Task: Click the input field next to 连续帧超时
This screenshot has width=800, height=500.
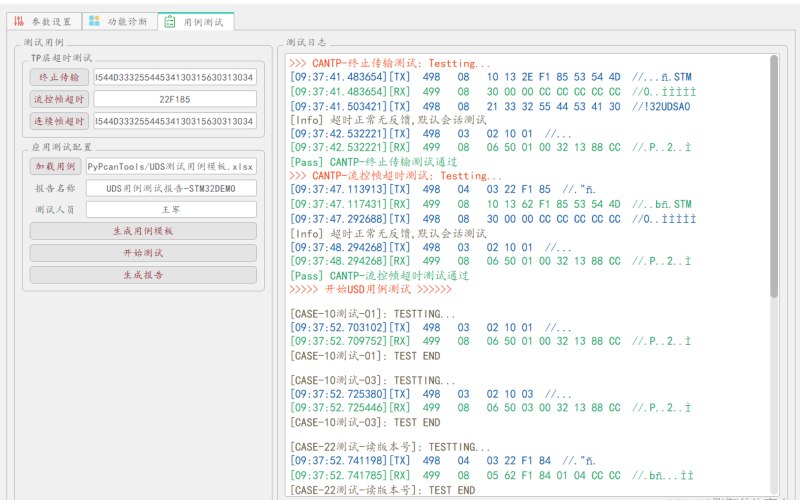Action: point(175,121)
